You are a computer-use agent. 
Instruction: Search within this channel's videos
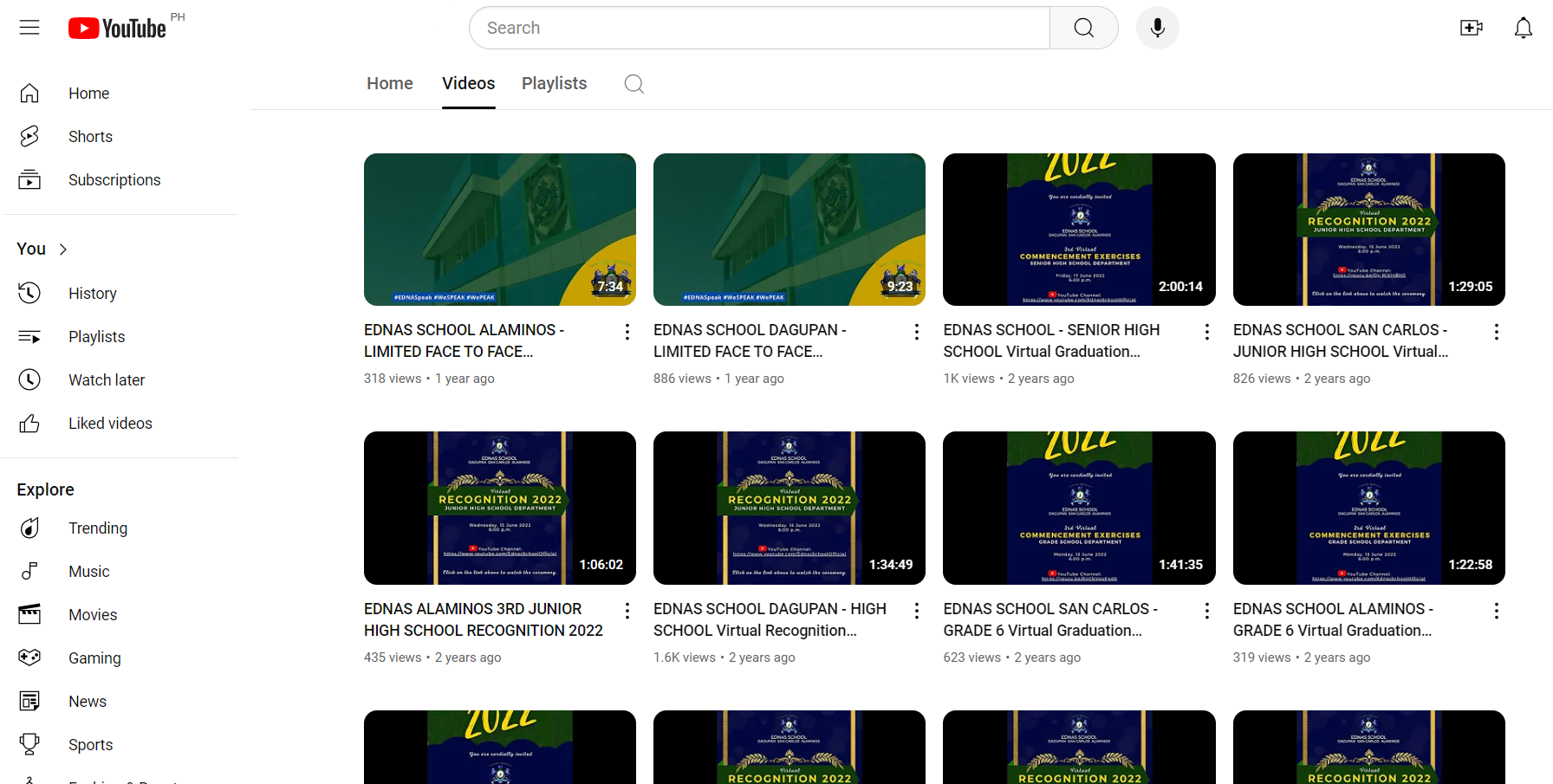pos(634,84)
